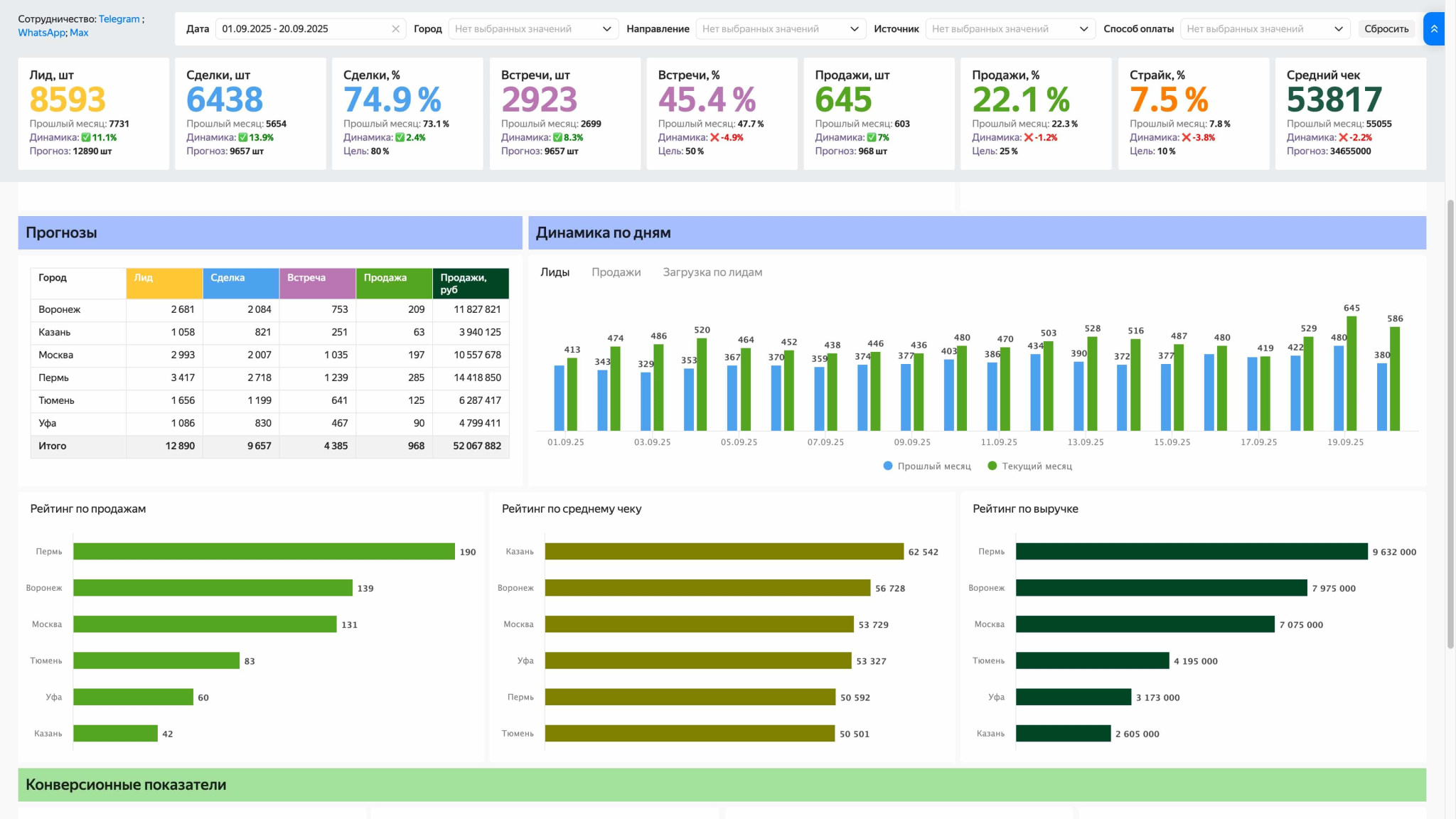Screen dimensions: 1456x819
Task: Click the vertical page scrollbar
Action: pos(1450,424)
